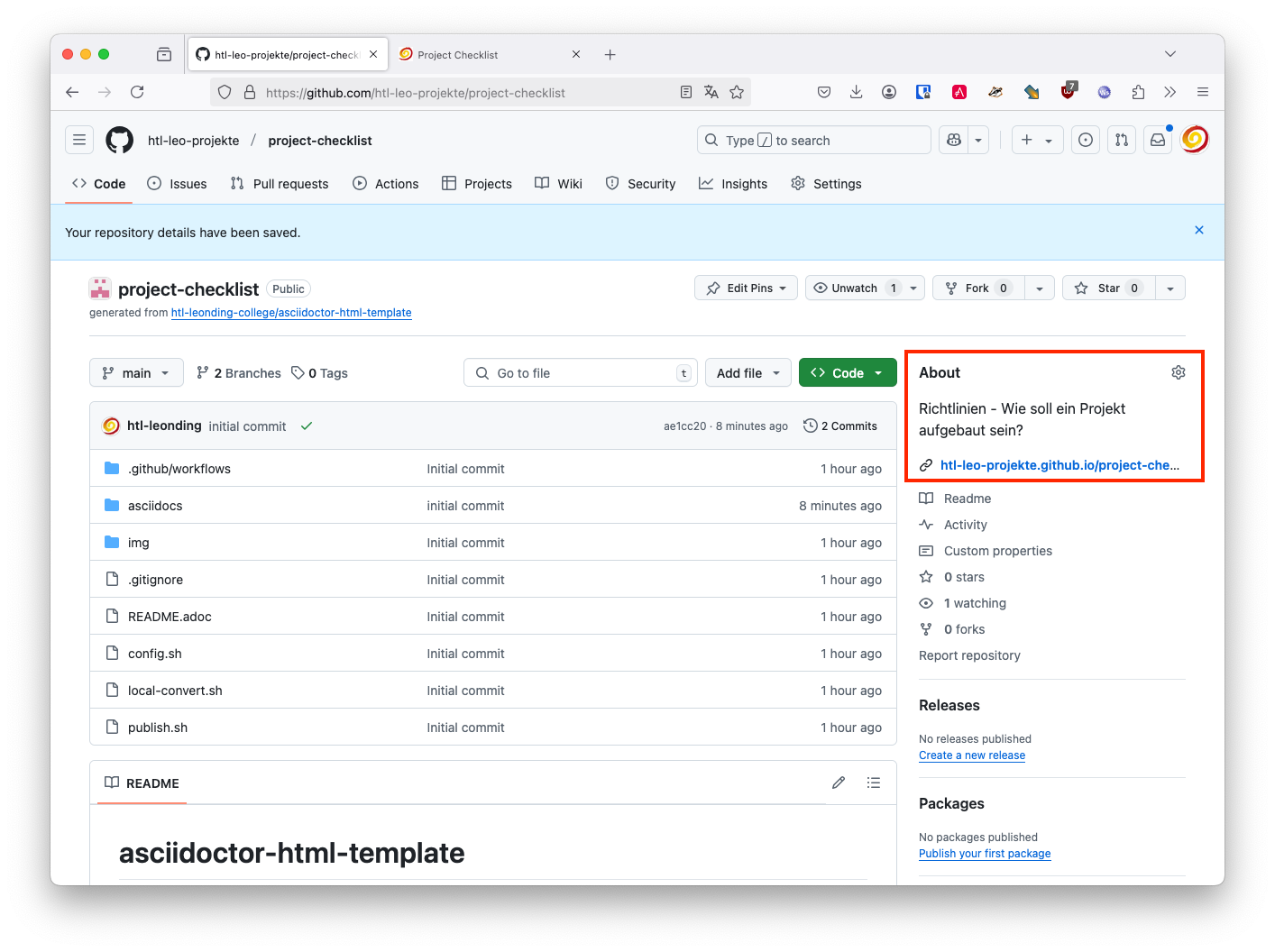Open the issues icon in header
Image resolution: width=1275 pixels, height=952 pixels.
pyautogui.click(x=1086, y=140)
